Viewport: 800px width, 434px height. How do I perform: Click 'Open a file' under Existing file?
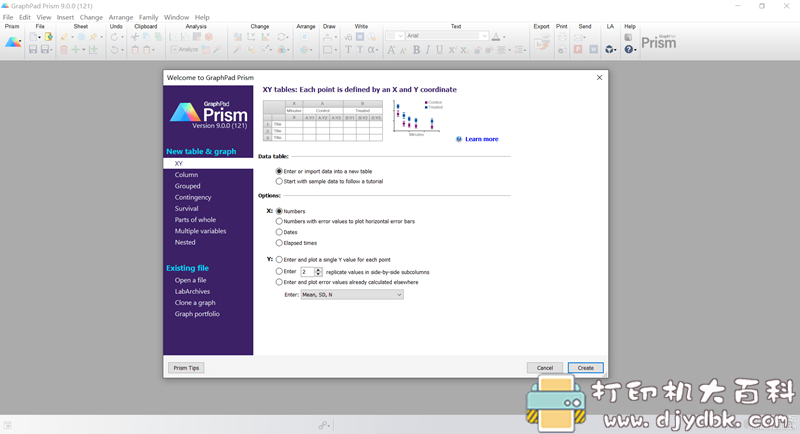[191, 280]
